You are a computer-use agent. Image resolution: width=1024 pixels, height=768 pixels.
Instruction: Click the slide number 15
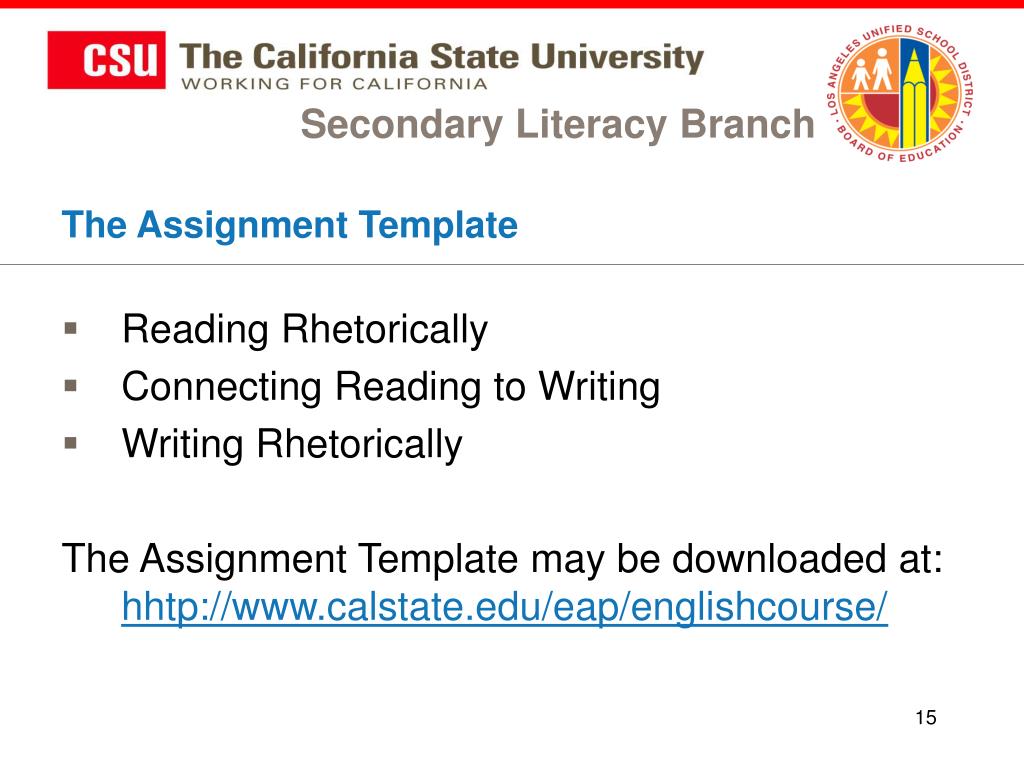point(925,717)
